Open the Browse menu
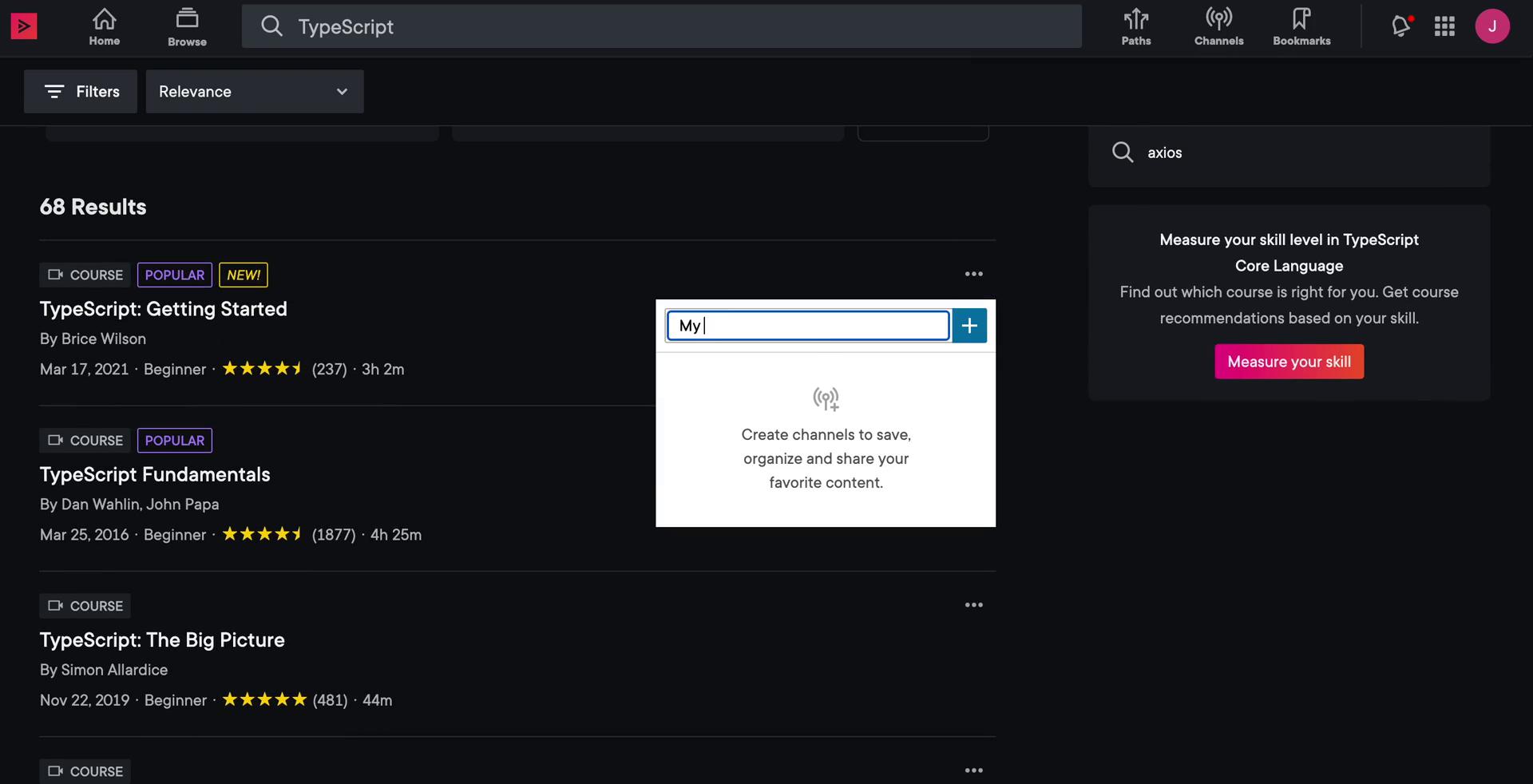Viewport: 1533px width, 784px height. click(x=187, y=27)
